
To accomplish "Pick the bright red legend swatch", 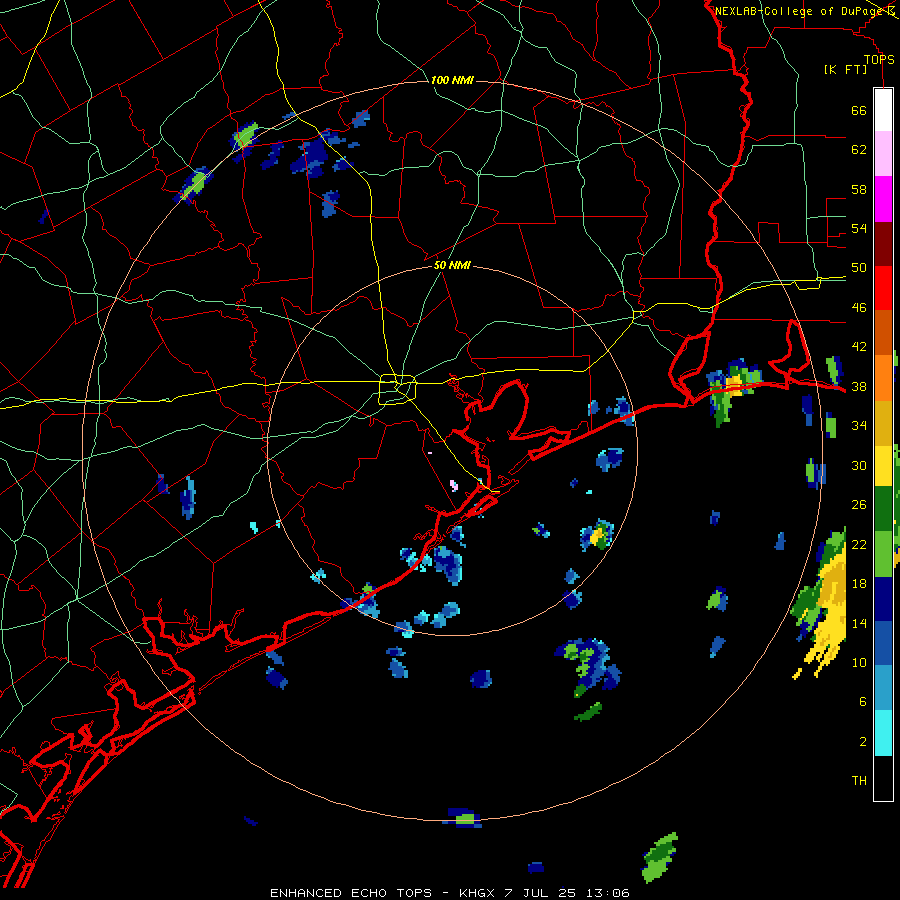I will coord(883,288).
